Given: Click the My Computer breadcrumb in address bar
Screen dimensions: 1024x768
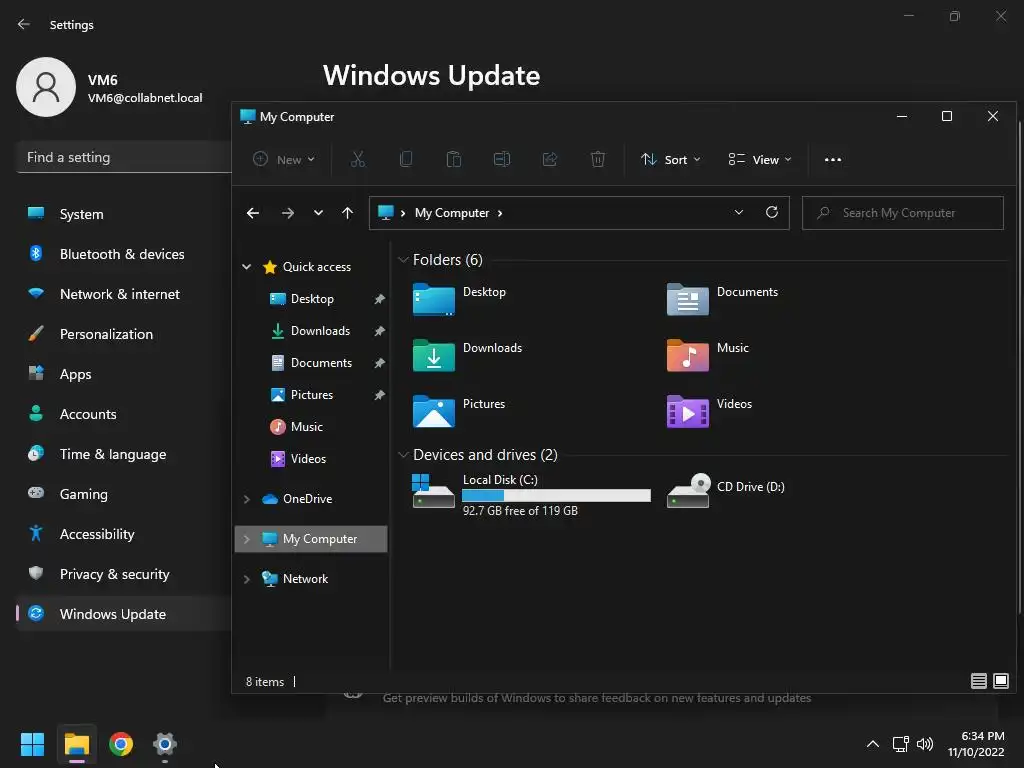Looking at the screenshot, I should pyautogui.click(x=452, y=213).
